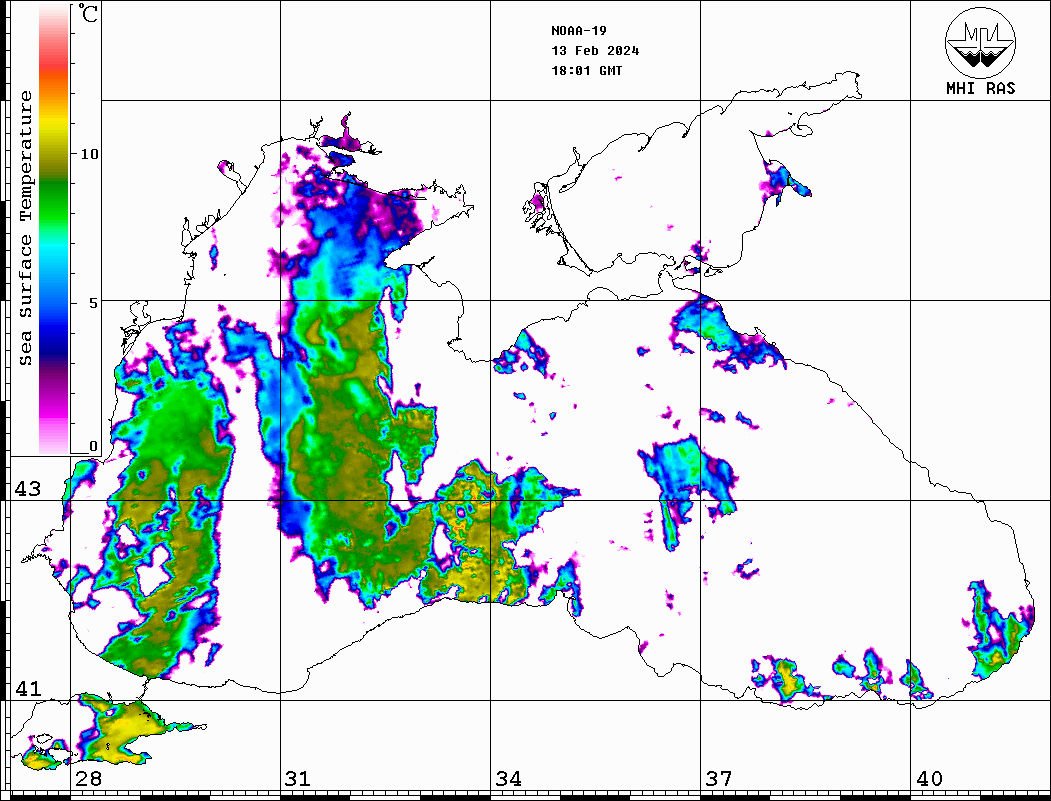Screen dimensions: 1051x801
Task: Click the '10' tick on color scale
Action: [x=89, y=154]
